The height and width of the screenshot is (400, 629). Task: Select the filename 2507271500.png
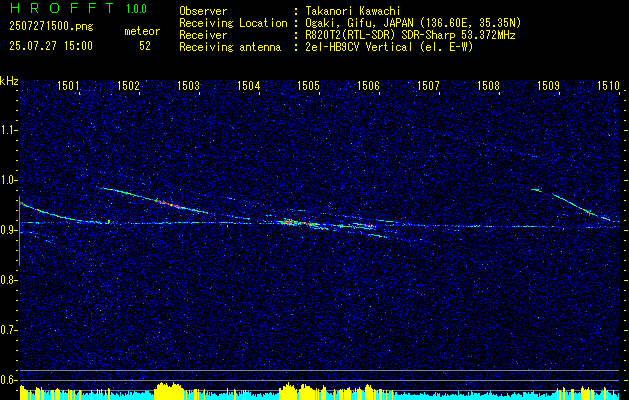point(51,26)
